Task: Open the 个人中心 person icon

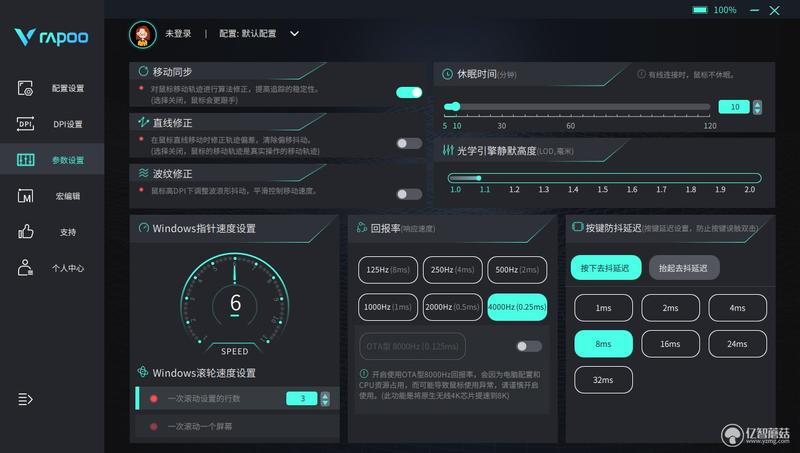Action: point(25,267)
